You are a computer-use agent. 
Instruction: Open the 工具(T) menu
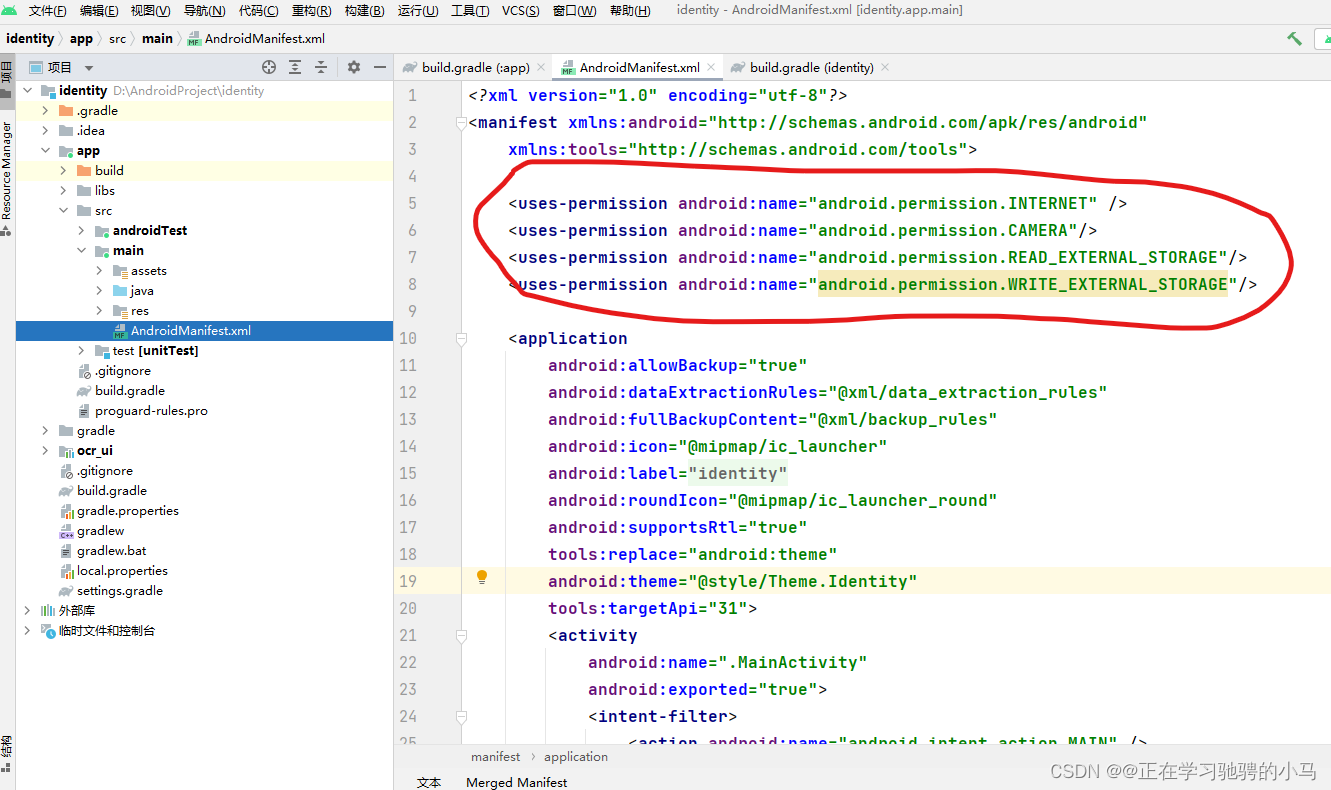click(x=470, y=11)
